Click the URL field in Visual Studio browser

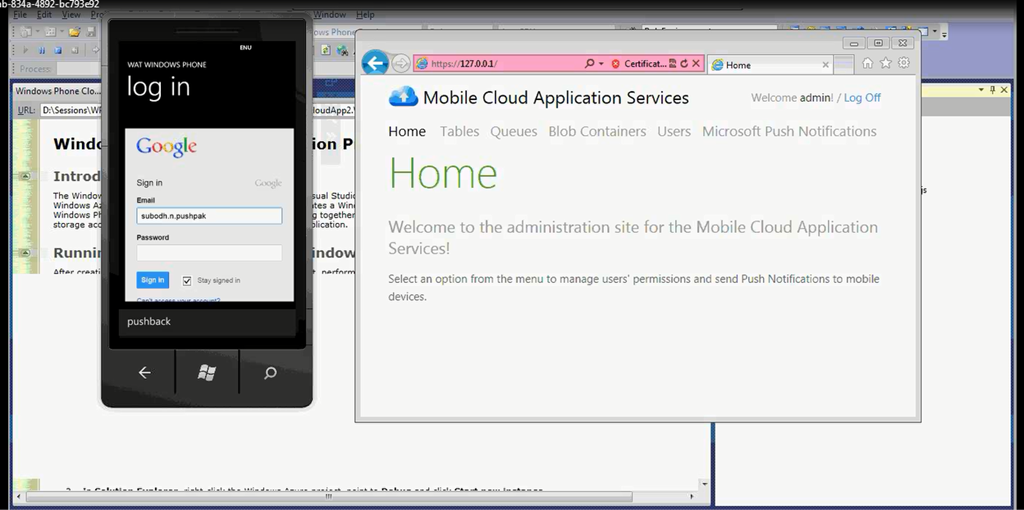[72, 110]
